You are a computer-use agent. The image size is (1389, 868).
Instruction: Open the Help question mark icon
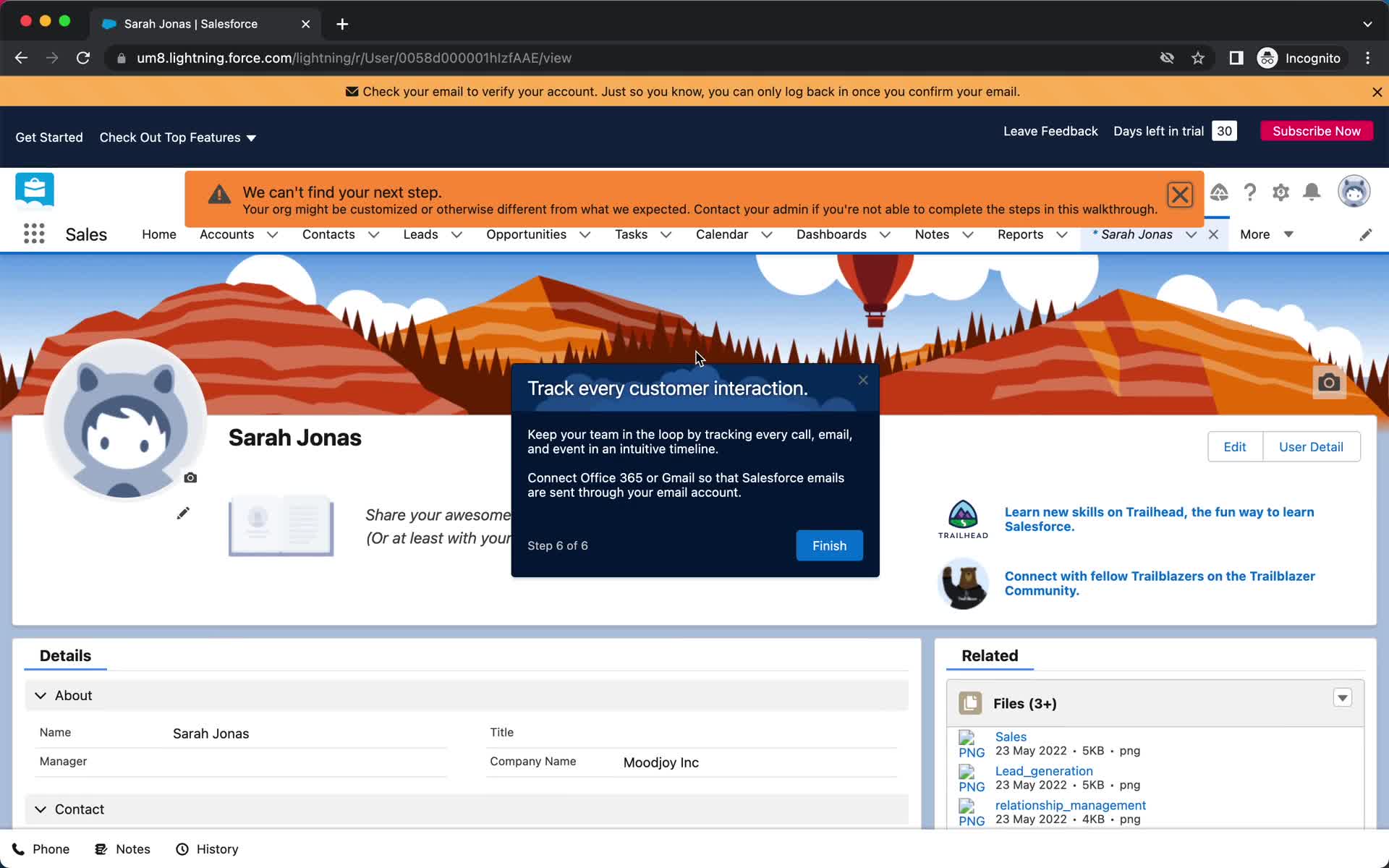click(1250, 192)
